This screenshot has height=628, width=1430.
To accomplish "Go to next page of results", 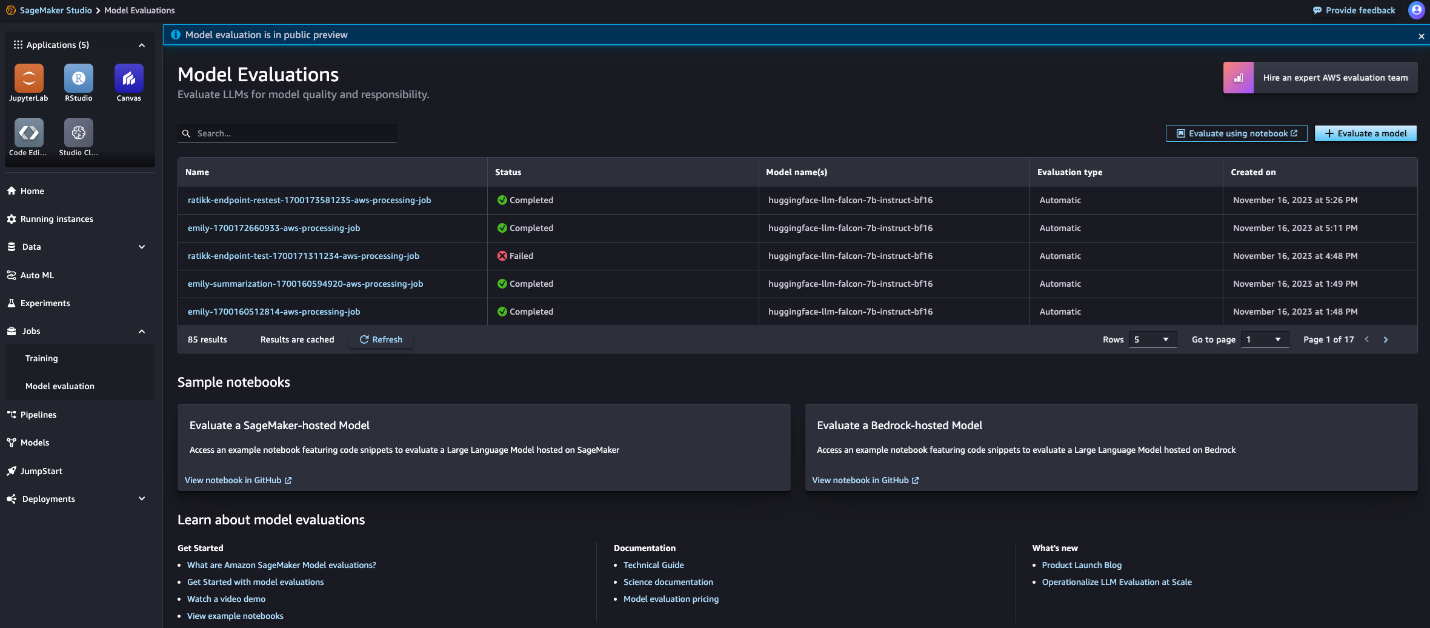I will tap(1386, 339).
